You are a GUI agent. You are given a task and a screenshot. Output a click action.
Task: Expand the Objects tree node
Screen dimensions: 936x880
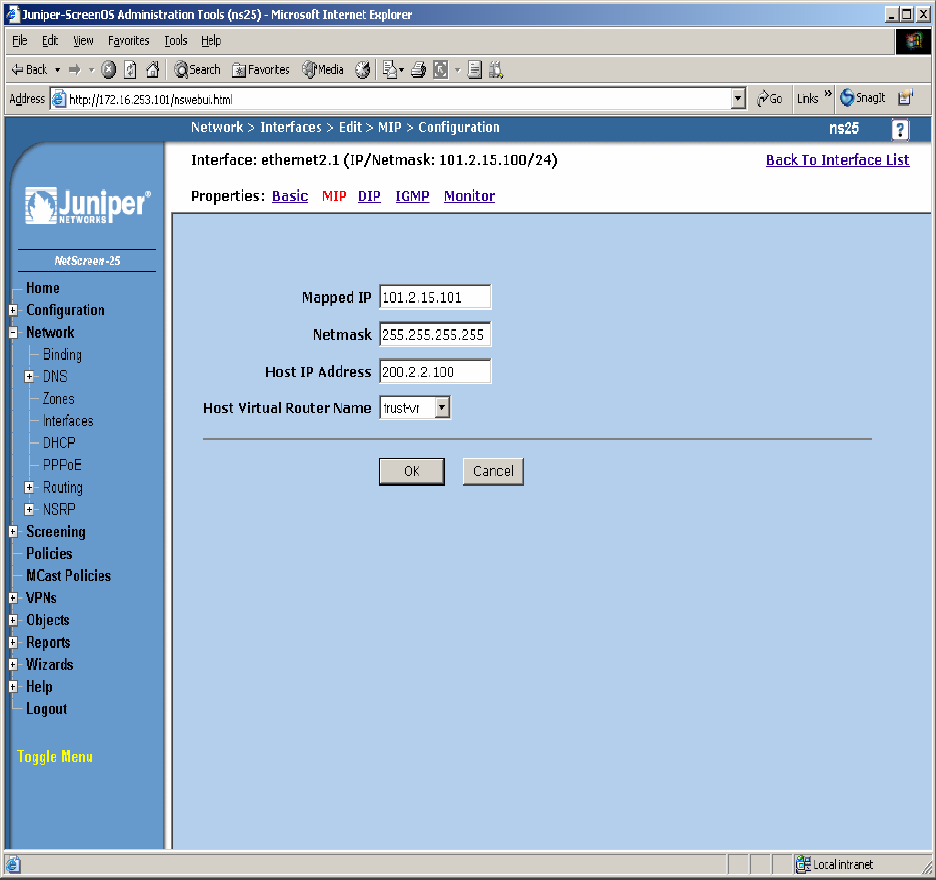[x=13, y=620]
